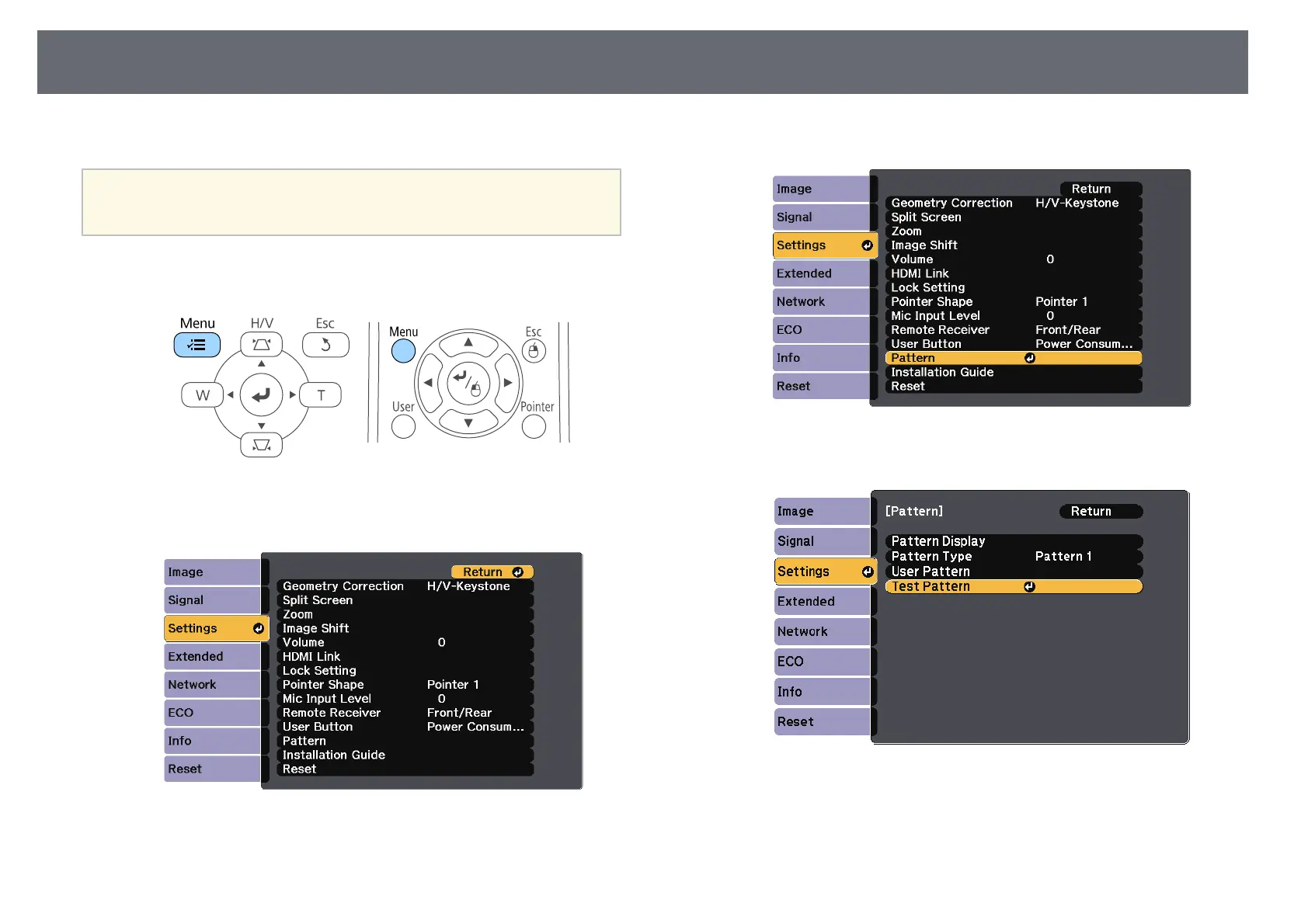Click the Pointer button on remote
1308x924 pixels.
(x=534, y=426)
